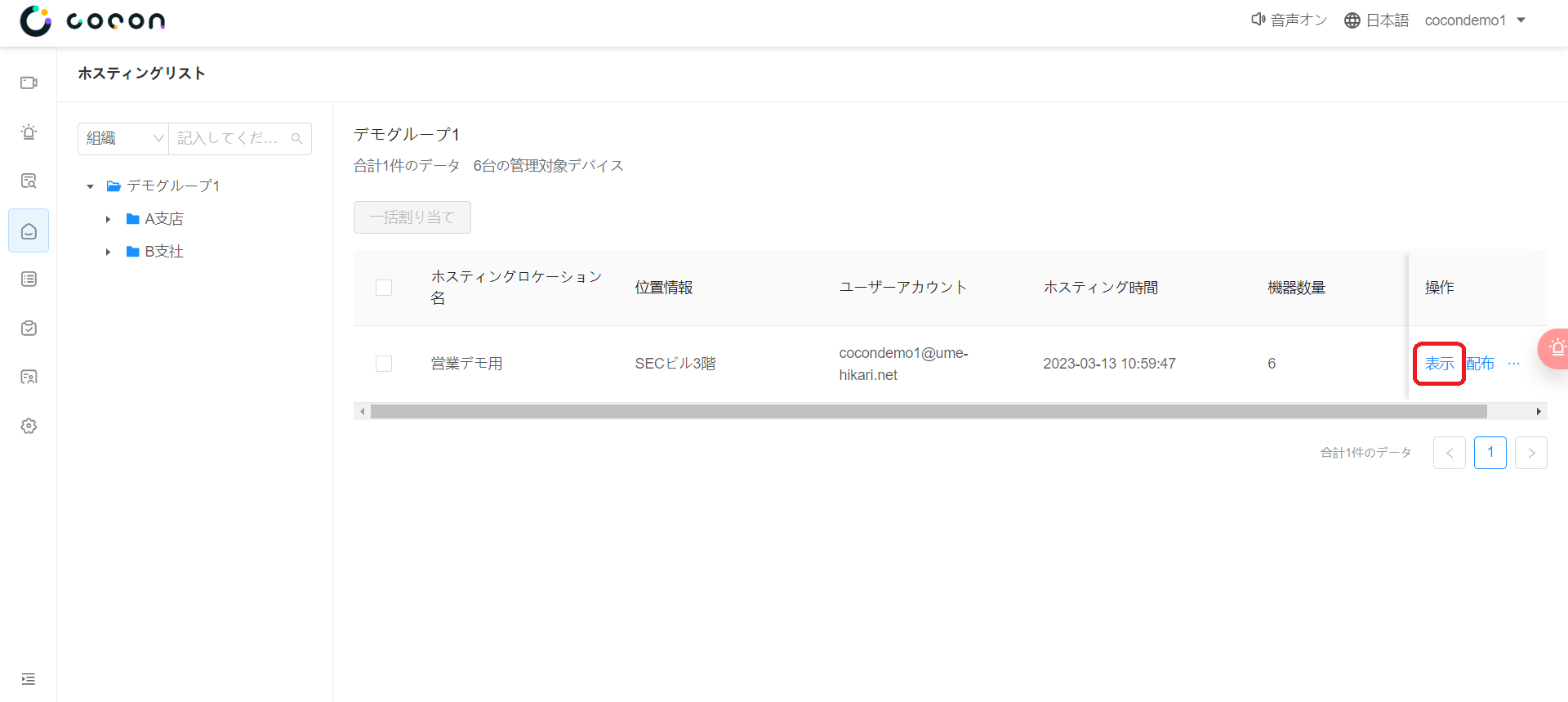Screen dimensions: 1568x702
Task: Open the alarm siren sidebar icon
Action: [29, 132]
